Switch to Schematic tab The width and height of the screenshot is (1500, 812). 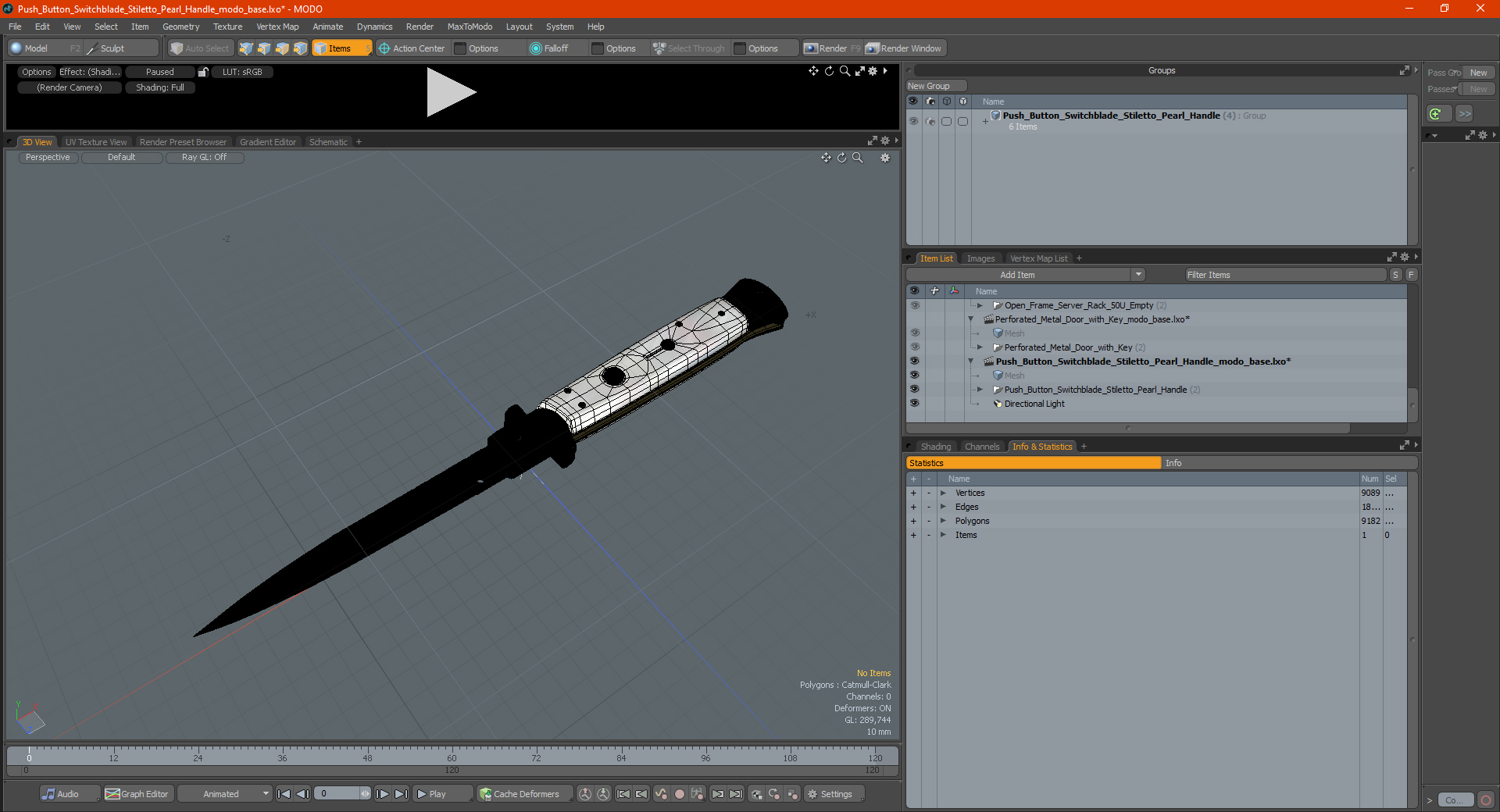tap(328, 142)
